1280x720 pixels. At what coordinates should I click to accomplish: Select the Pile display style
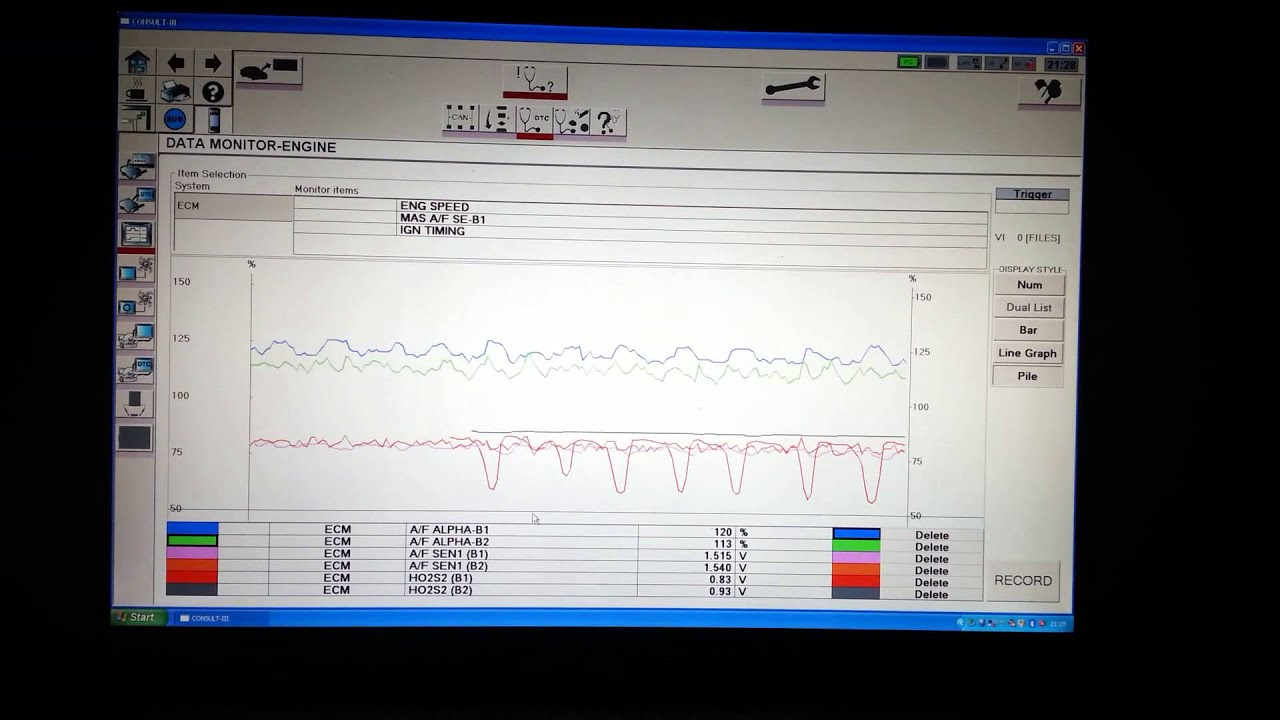[1027, 376]
